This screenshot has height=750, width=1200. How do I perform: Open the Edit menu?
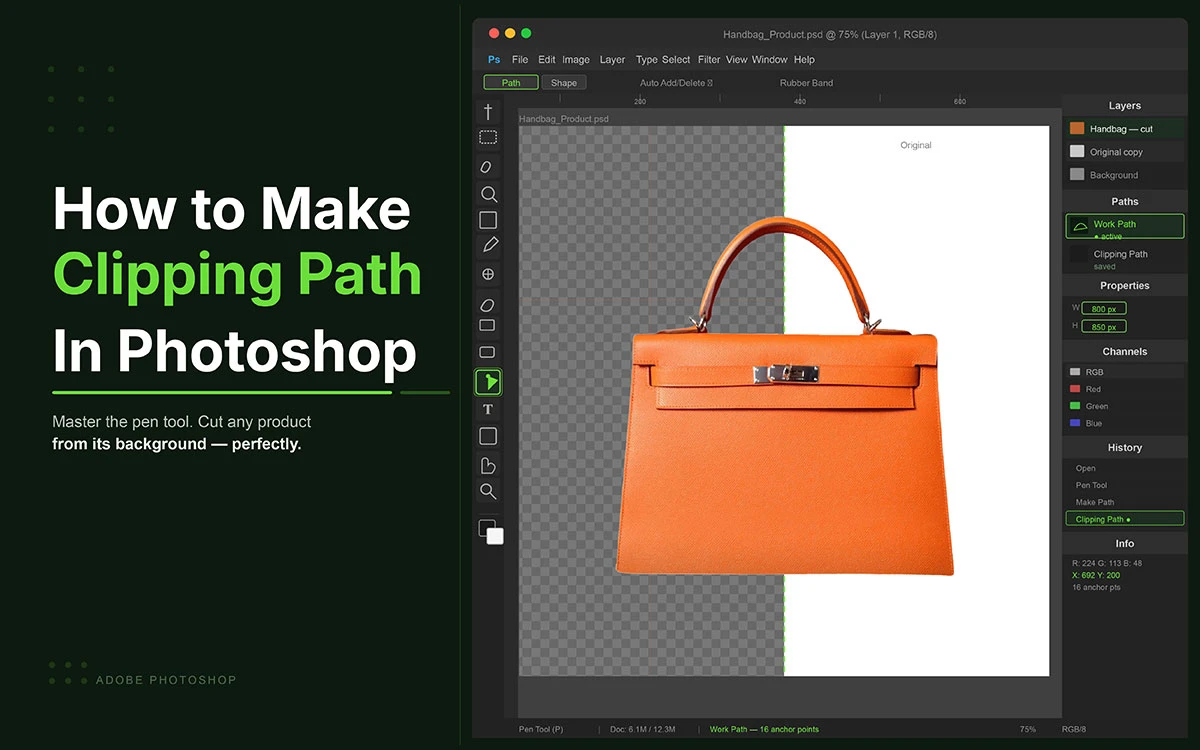546,60
